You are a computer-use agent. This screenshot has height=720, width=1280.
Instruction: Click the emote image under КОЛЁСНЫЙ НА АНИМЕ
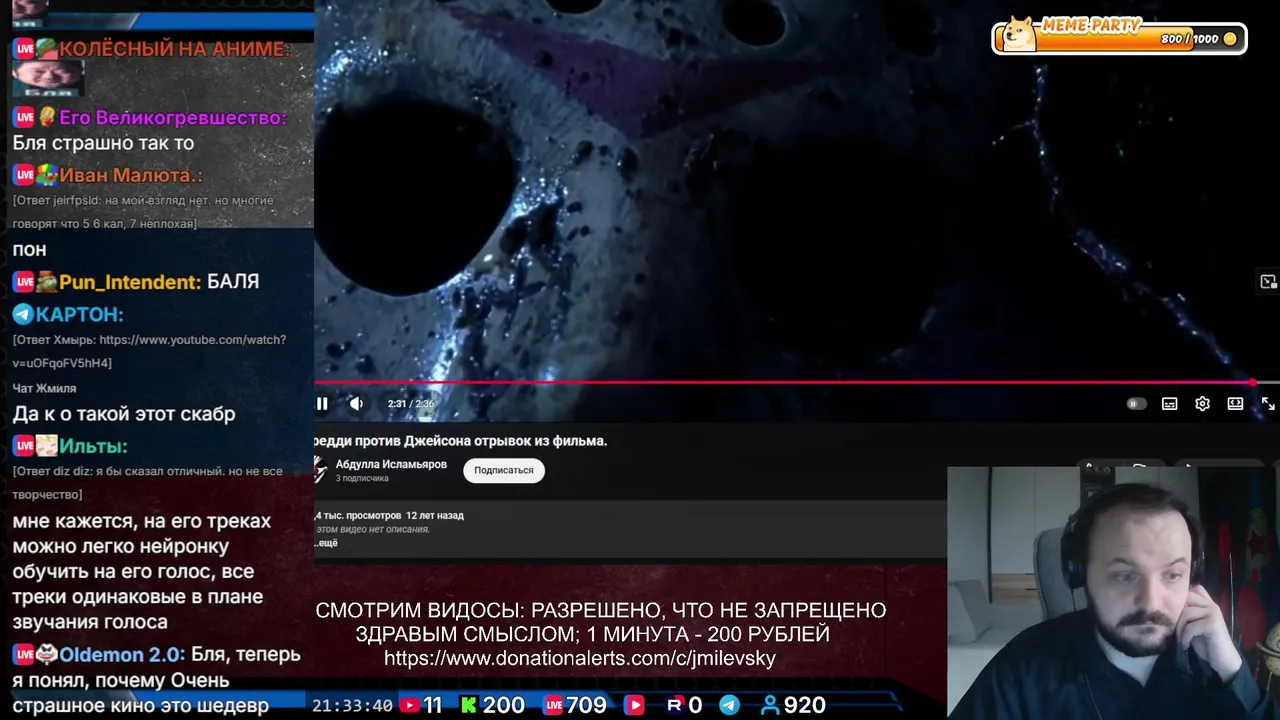pos(47,79)
